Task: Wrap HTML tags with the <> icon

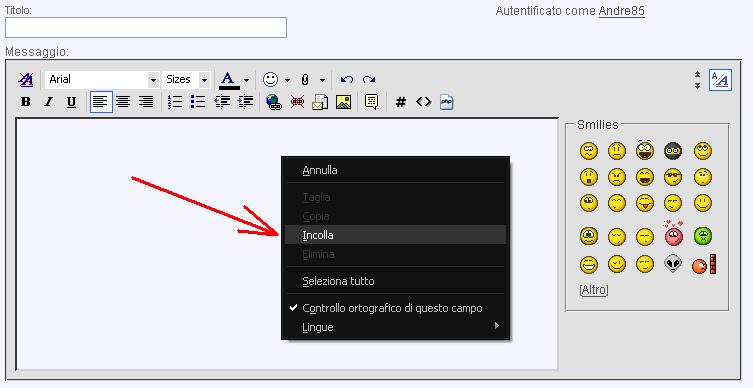Action: tap(424, 102)
